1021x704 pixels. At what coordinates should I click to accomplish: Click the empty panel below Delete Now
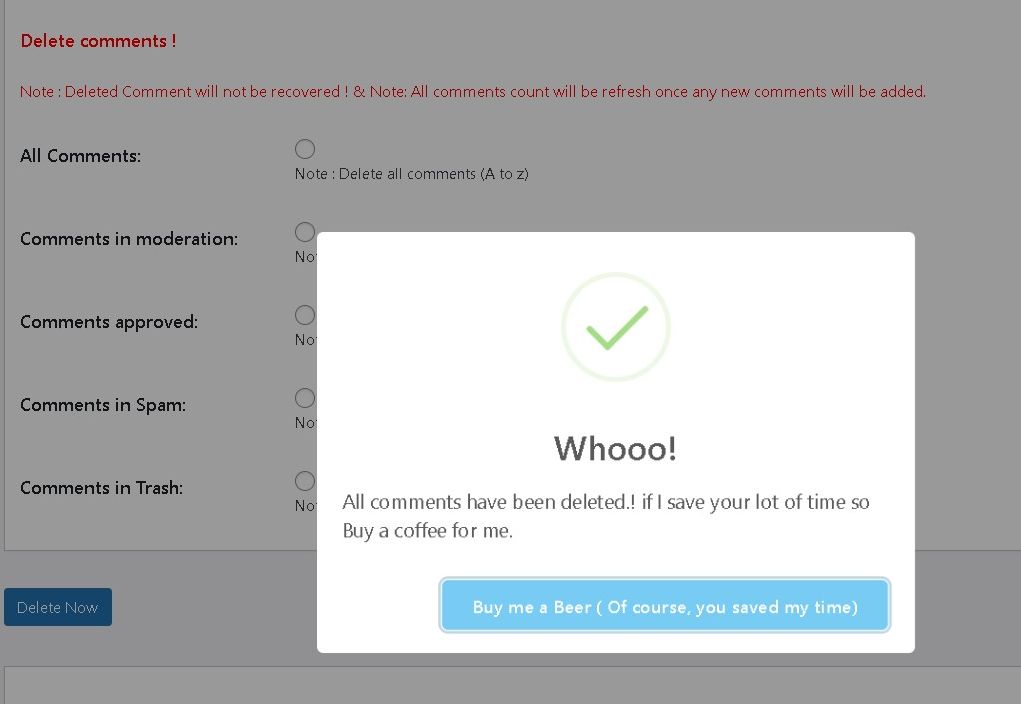tap(160, 686)
